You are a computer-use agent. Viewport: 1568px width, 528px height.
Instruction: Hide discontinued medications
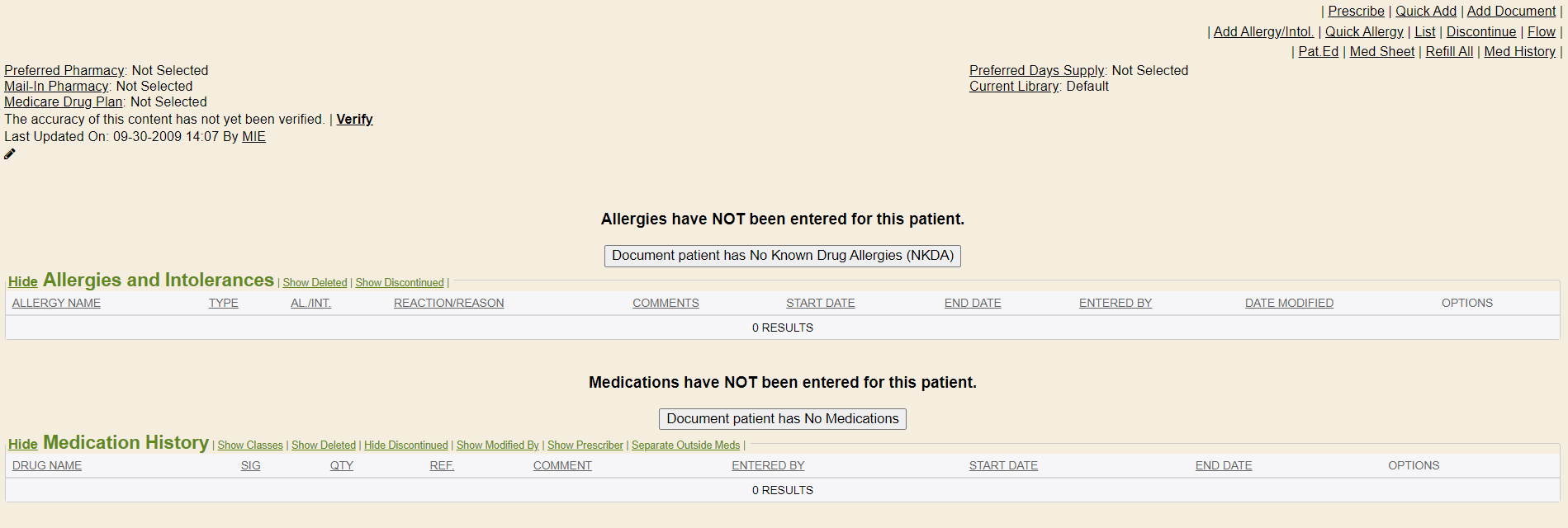405,445
